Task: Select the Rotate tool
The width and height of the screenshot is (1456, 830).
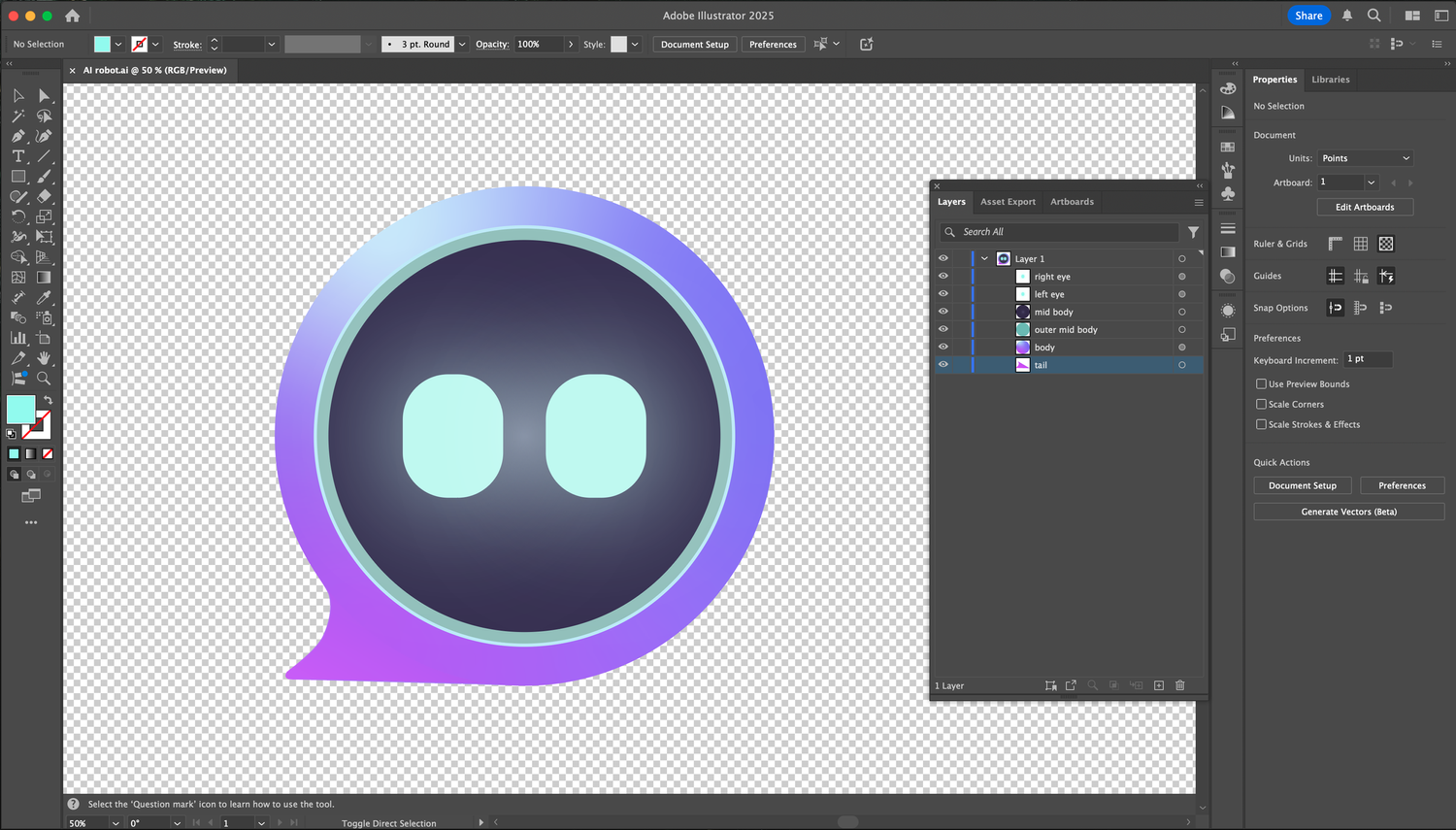Action: 18,216
